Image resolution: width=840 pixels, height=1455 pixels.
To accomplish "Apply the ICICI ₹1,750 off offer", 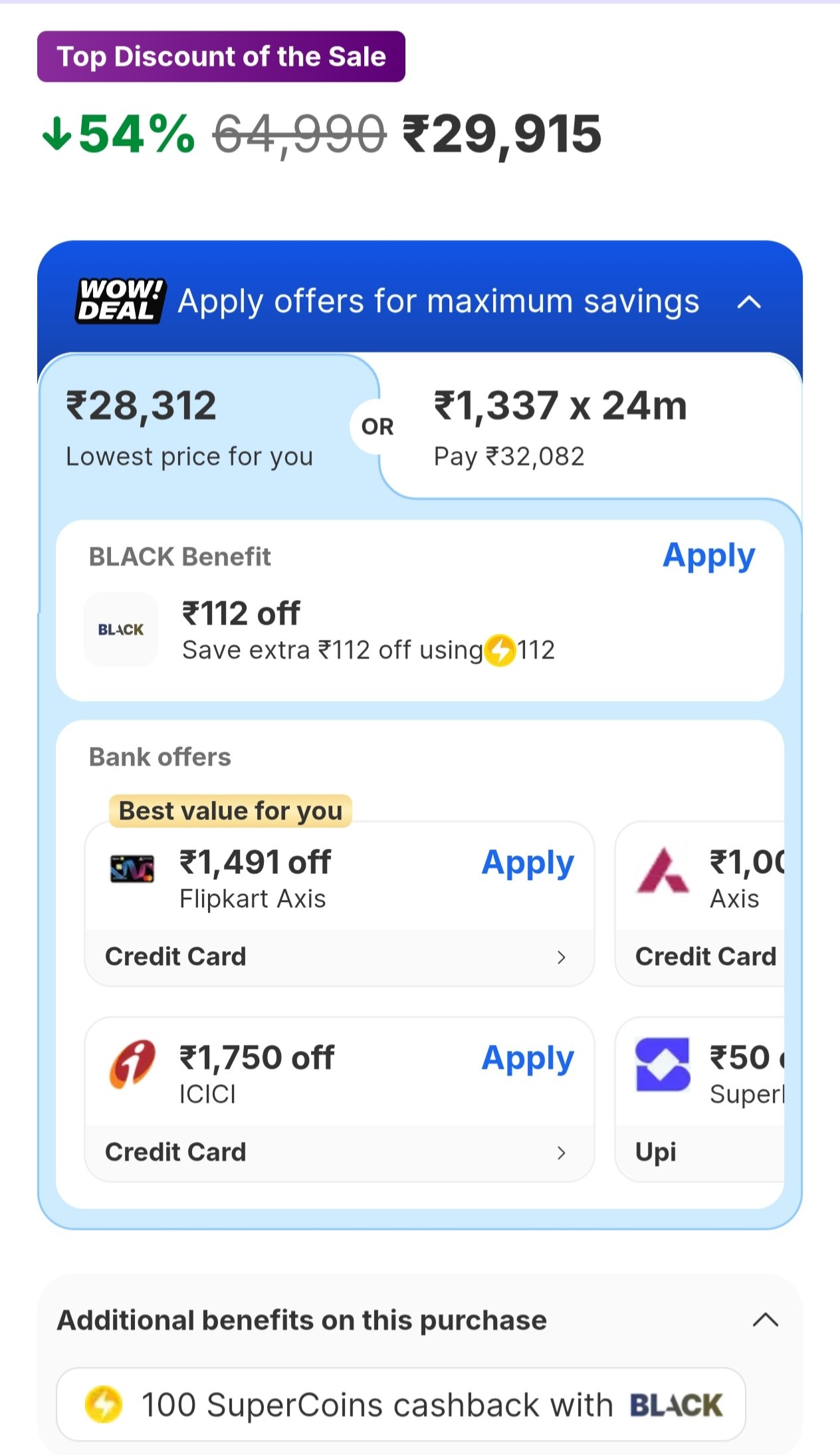I will (528, 1058).
